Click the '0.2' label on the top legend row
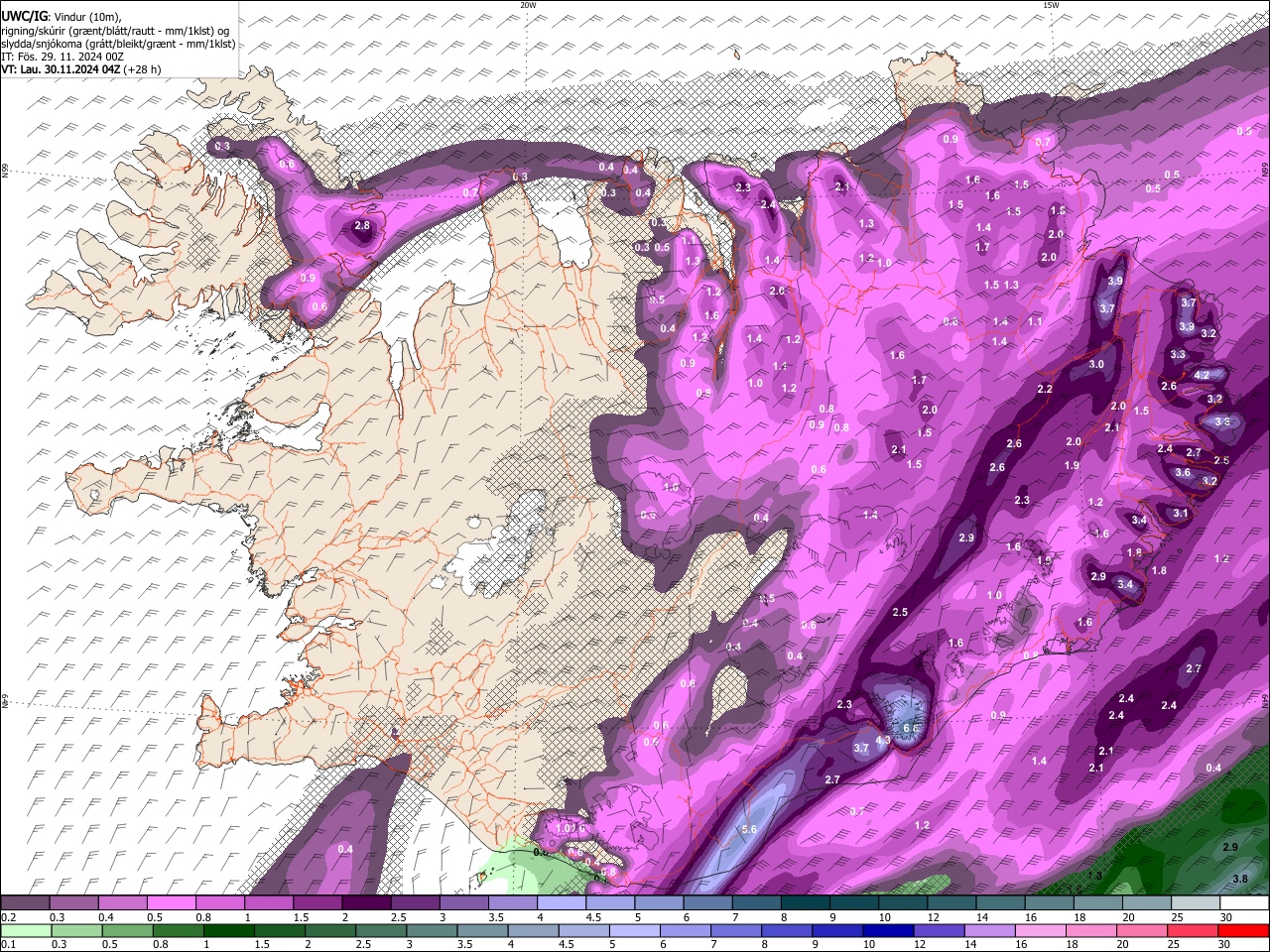 (x=8, y=917)
